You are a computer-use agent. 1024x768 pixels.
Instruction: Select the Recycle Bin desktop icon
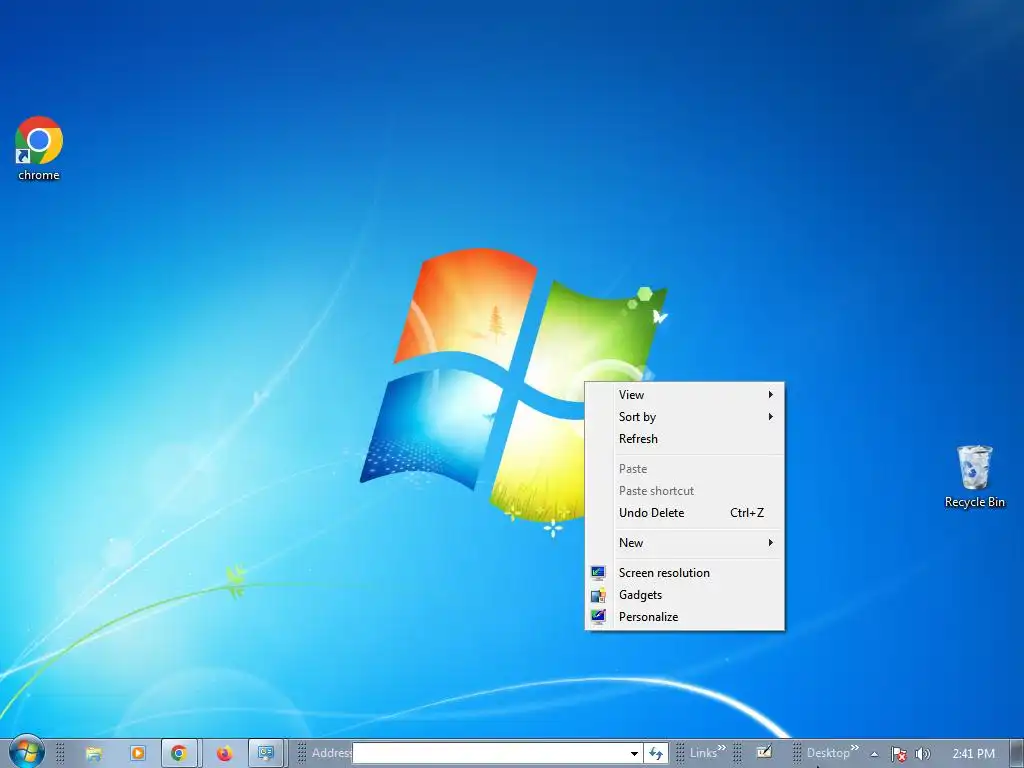point(974,477)
